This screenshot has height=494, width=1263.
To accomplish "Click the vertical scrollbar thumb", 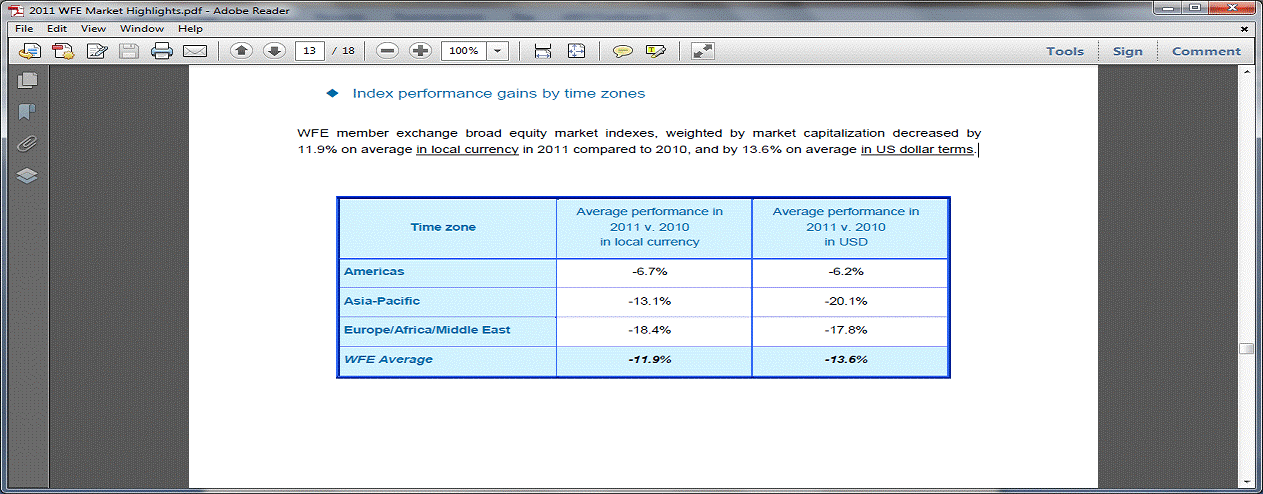I will [x=1246, y=349].
